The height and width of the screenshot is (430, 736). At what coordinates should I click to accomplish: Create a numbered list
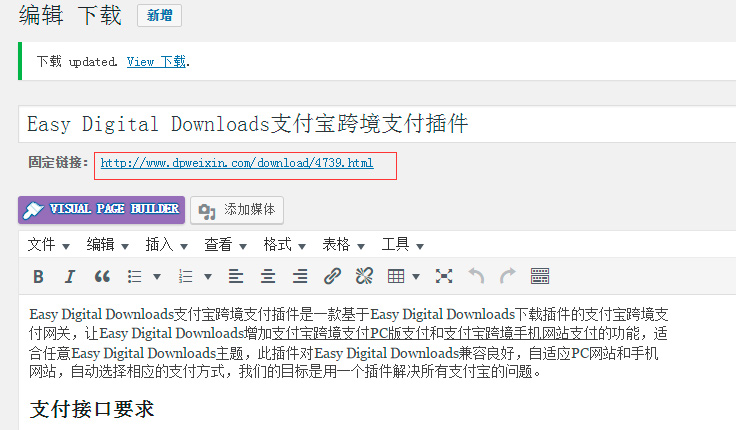pos(185,276)
